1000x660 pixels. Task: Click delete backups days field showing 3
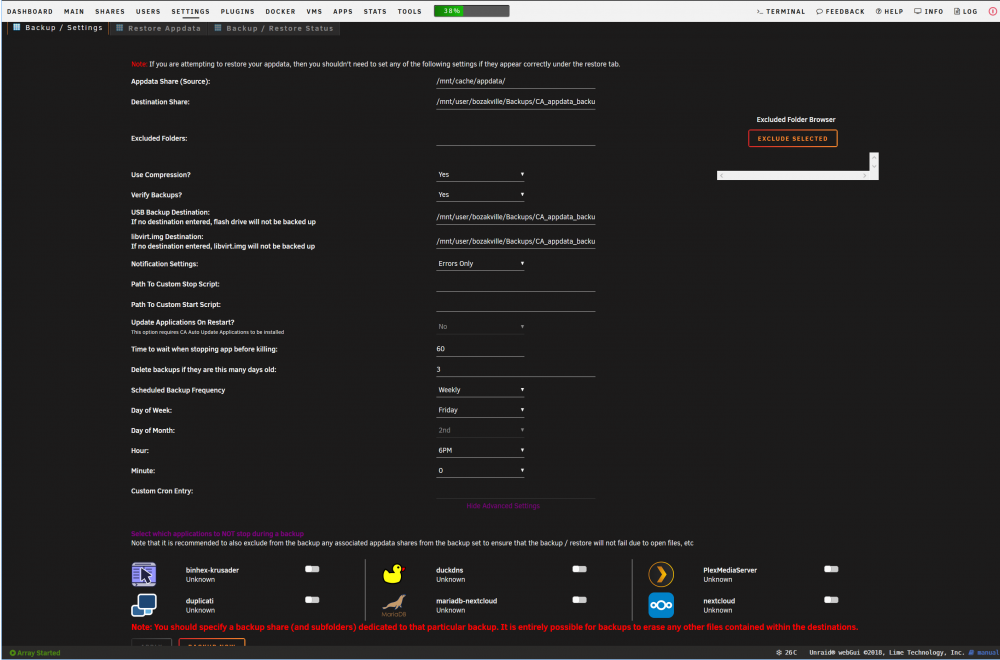515,369
